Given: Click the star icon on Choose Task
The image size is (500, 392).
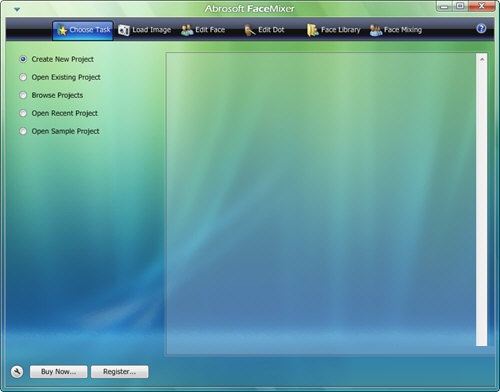Looking at the screenshot, I should click(x=62, y=31).
